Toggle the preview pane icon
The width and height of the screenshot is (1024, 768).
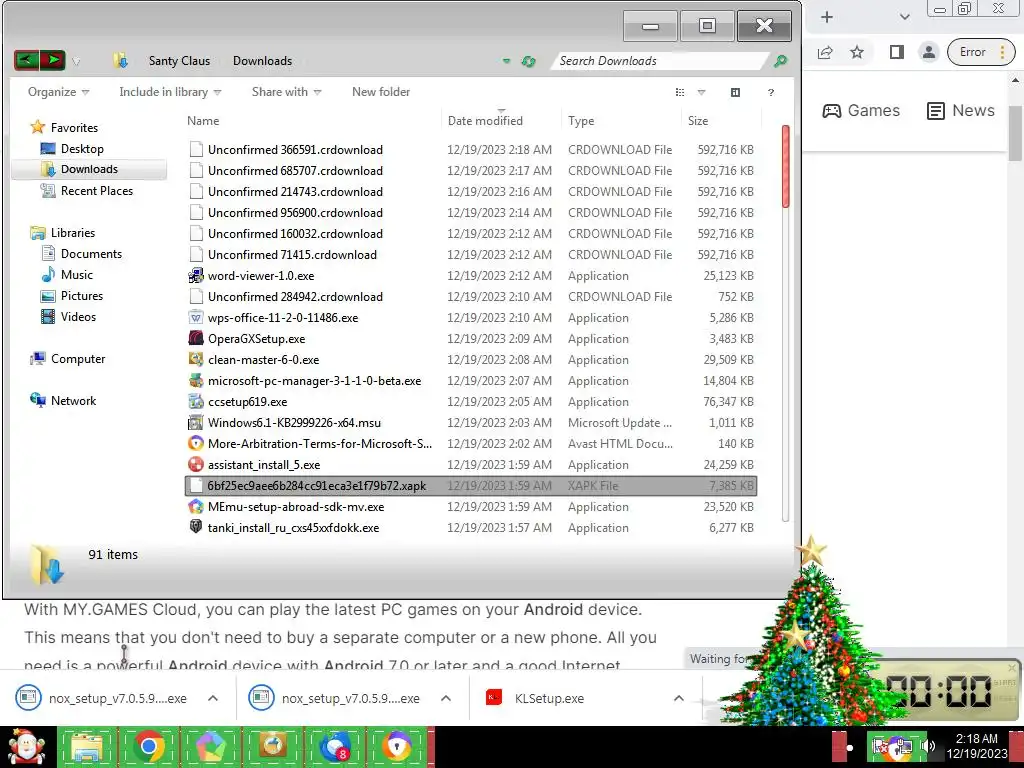coord(735,92)
